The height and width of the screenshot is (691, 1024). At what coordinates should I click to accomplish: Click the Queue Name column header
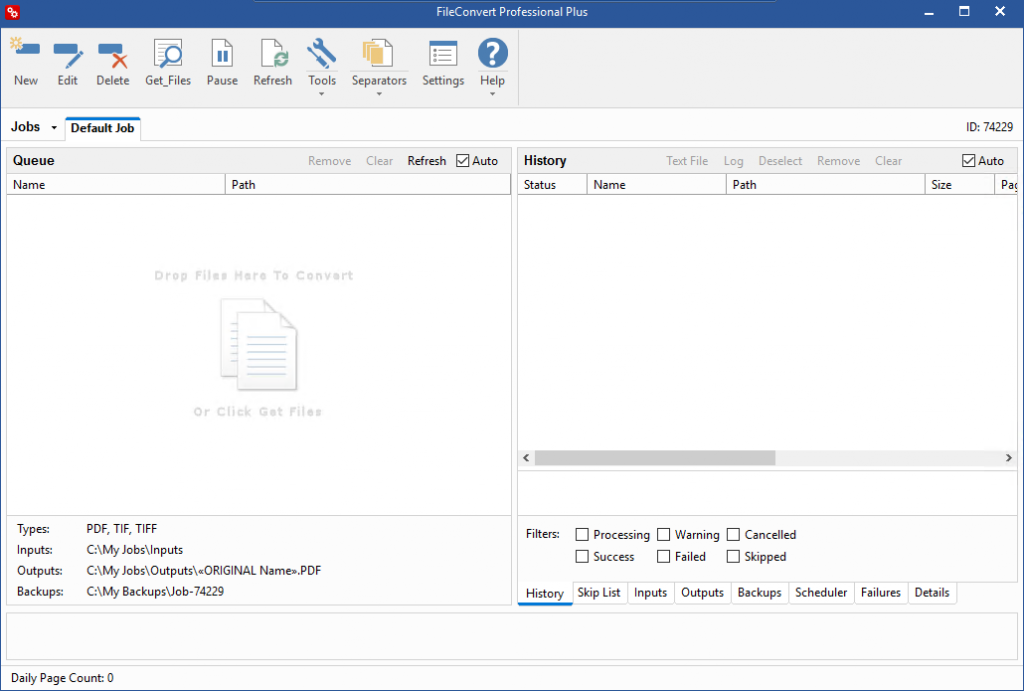point(116,185)
